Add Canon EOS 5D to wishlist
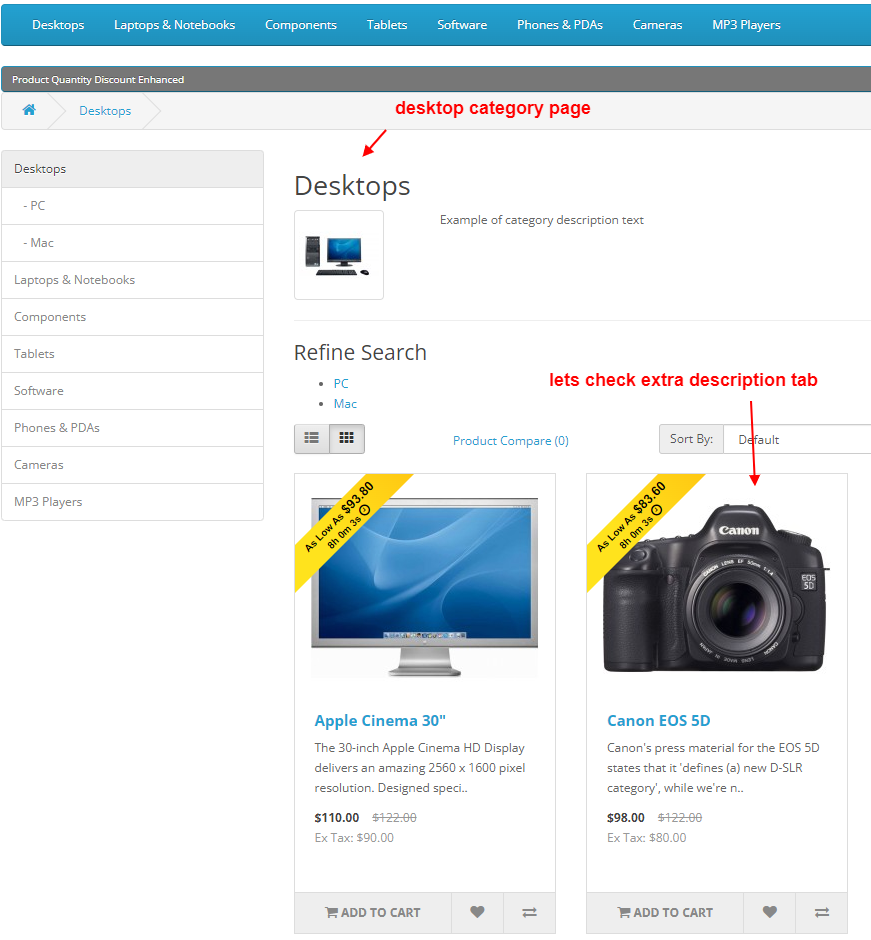Screen dimensions: 871x940 tap(769, 912)
